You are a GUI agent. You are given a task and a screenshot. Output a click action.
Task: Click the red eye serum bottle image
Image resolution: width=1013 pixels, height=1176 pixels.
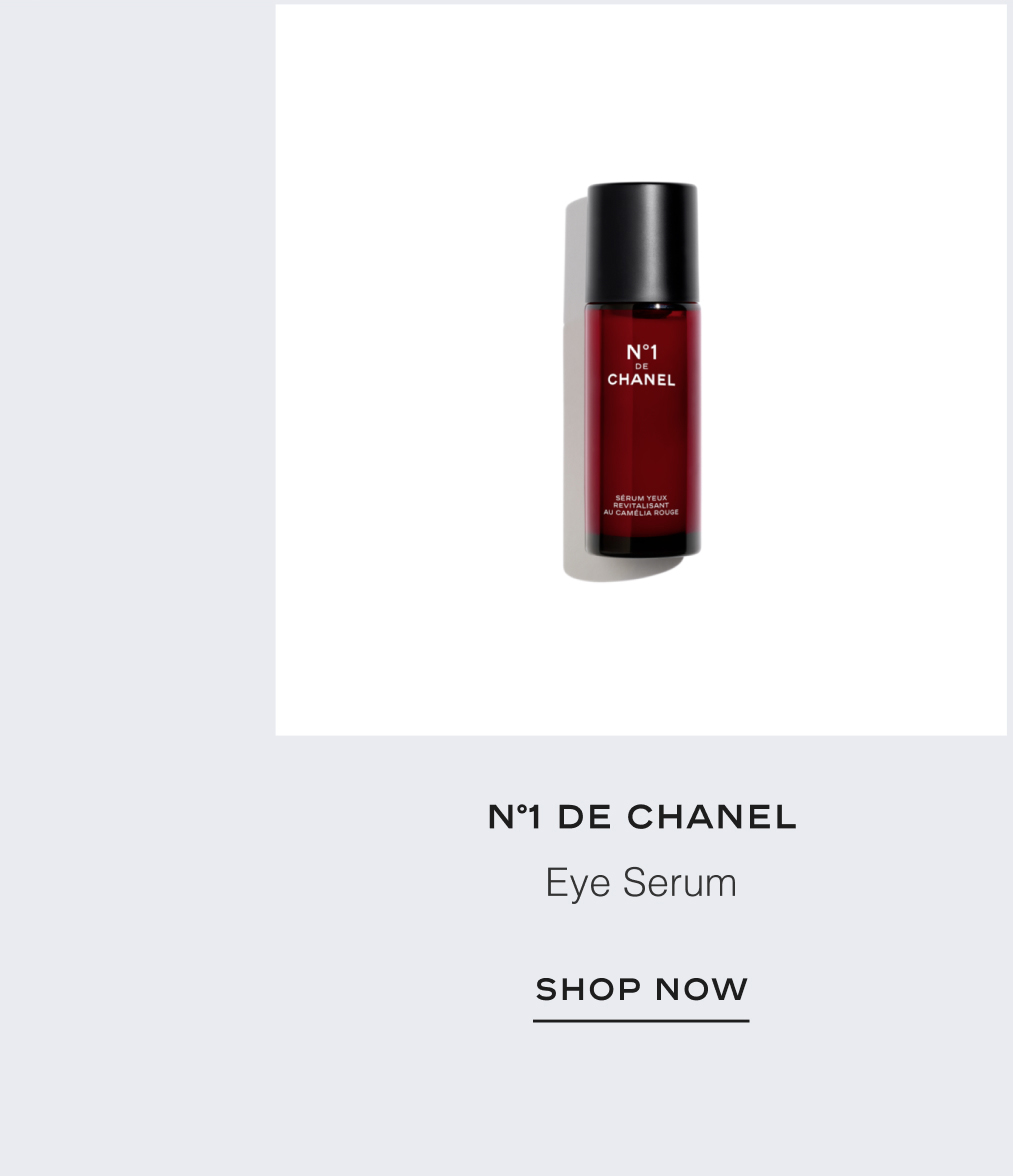642,370
